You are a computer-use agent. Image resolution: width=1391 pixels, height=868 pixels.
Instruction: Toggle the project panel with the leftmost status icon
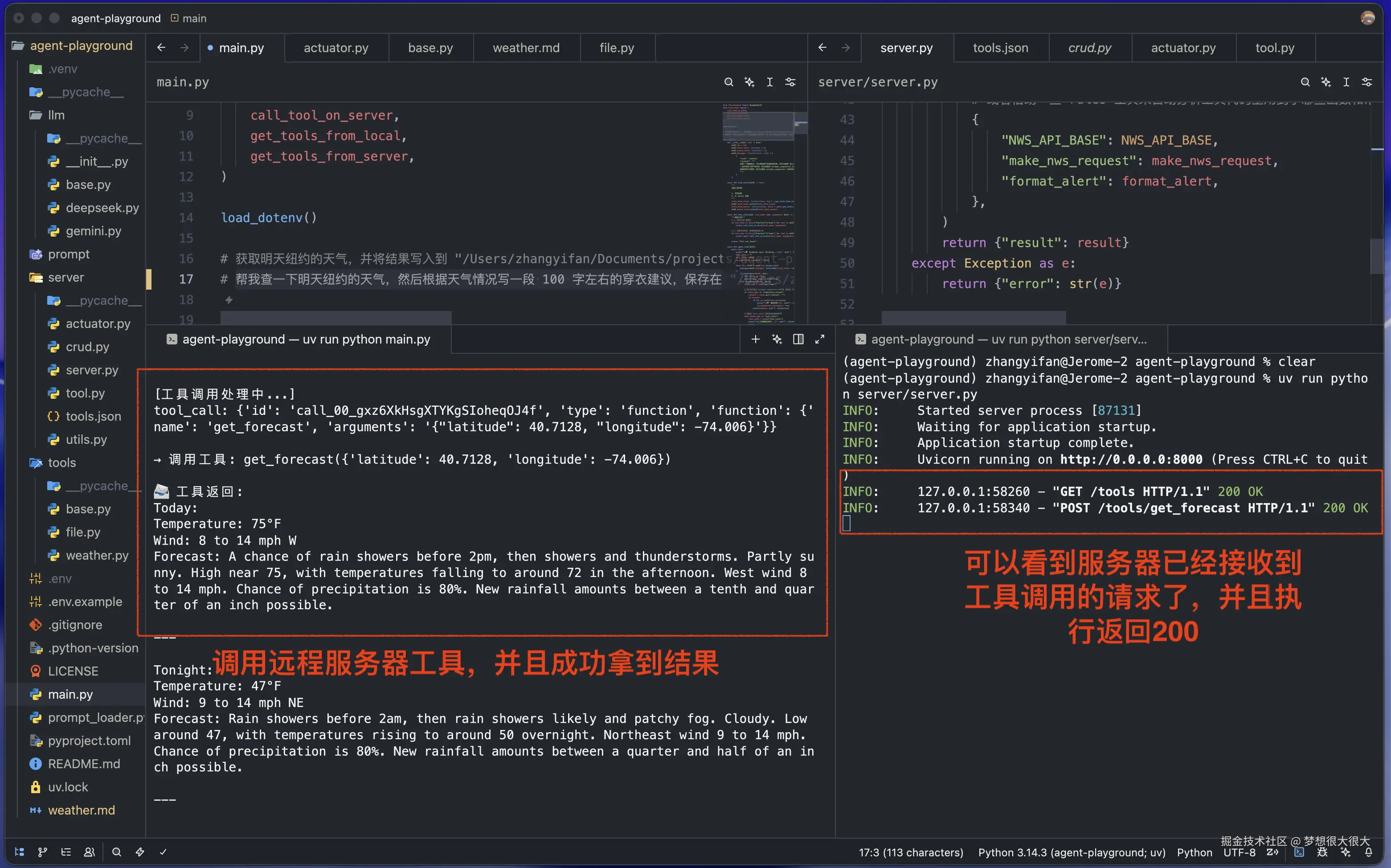19,852
